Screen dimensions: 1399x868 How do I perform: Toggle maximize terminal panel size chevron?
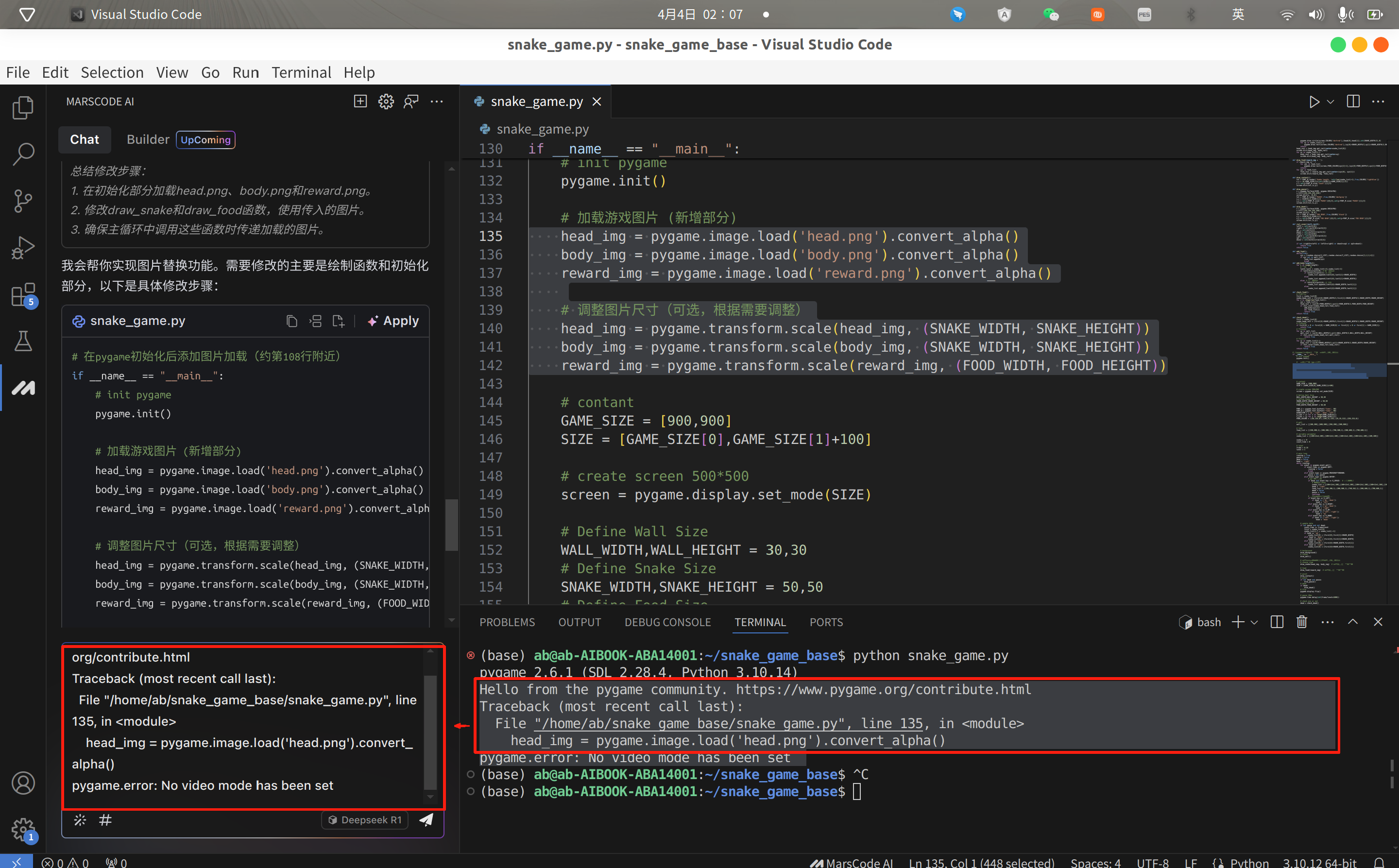coord(1352,622)
